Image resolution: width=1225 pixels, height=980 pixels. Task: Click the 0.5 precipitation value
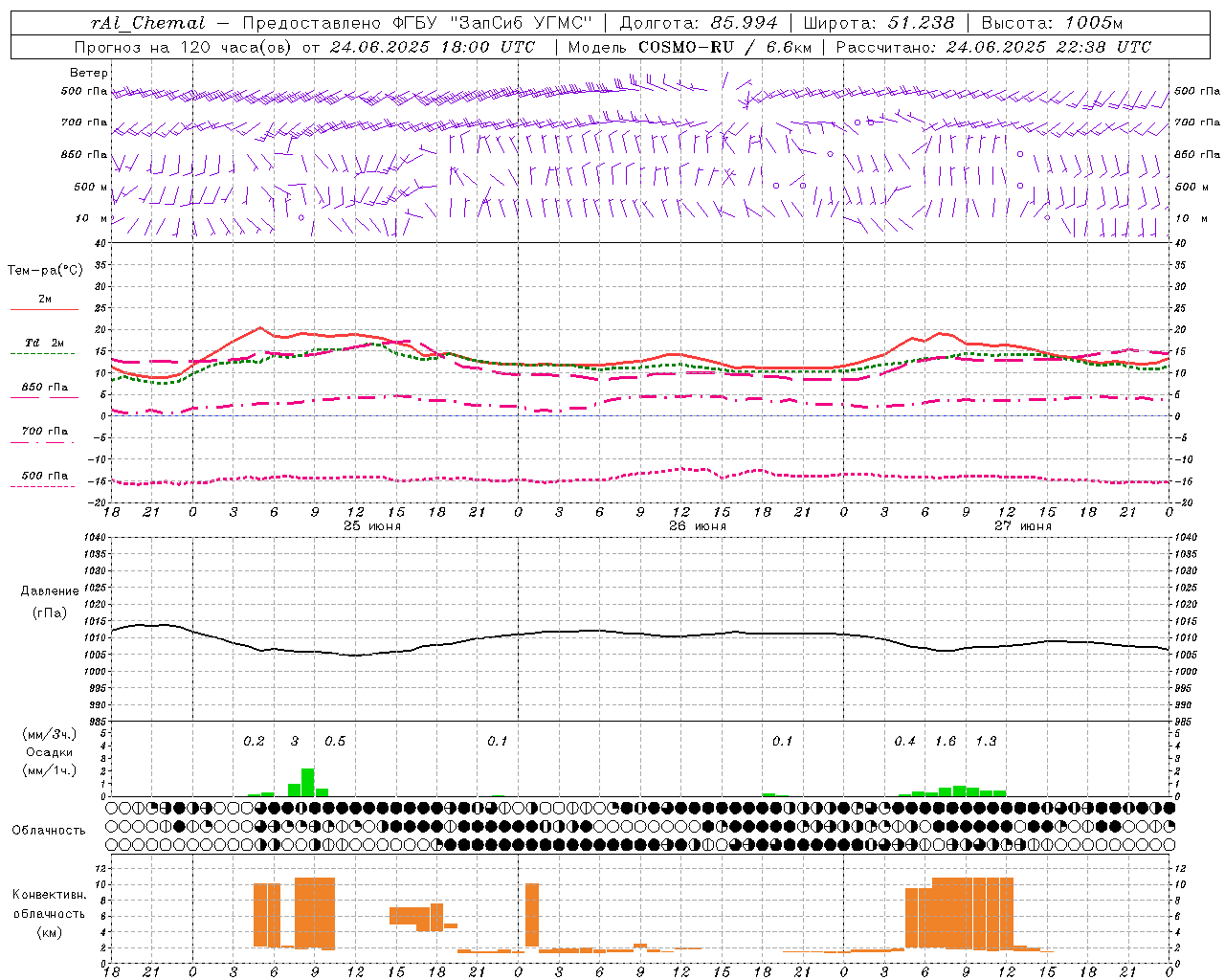coord(335,742)
